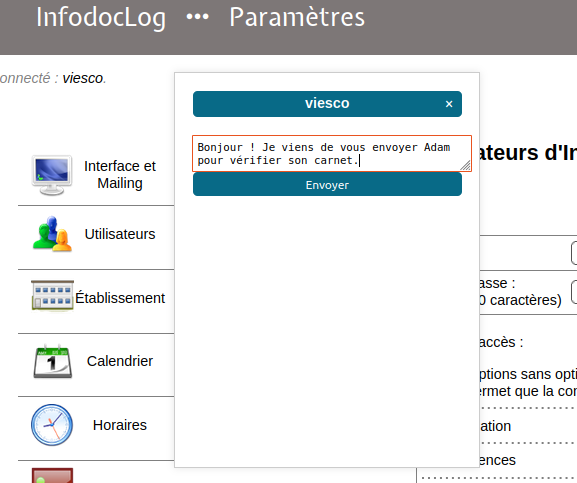
Task: Open the three-dots menu beside InfodocLog
Action: (198, 17)
